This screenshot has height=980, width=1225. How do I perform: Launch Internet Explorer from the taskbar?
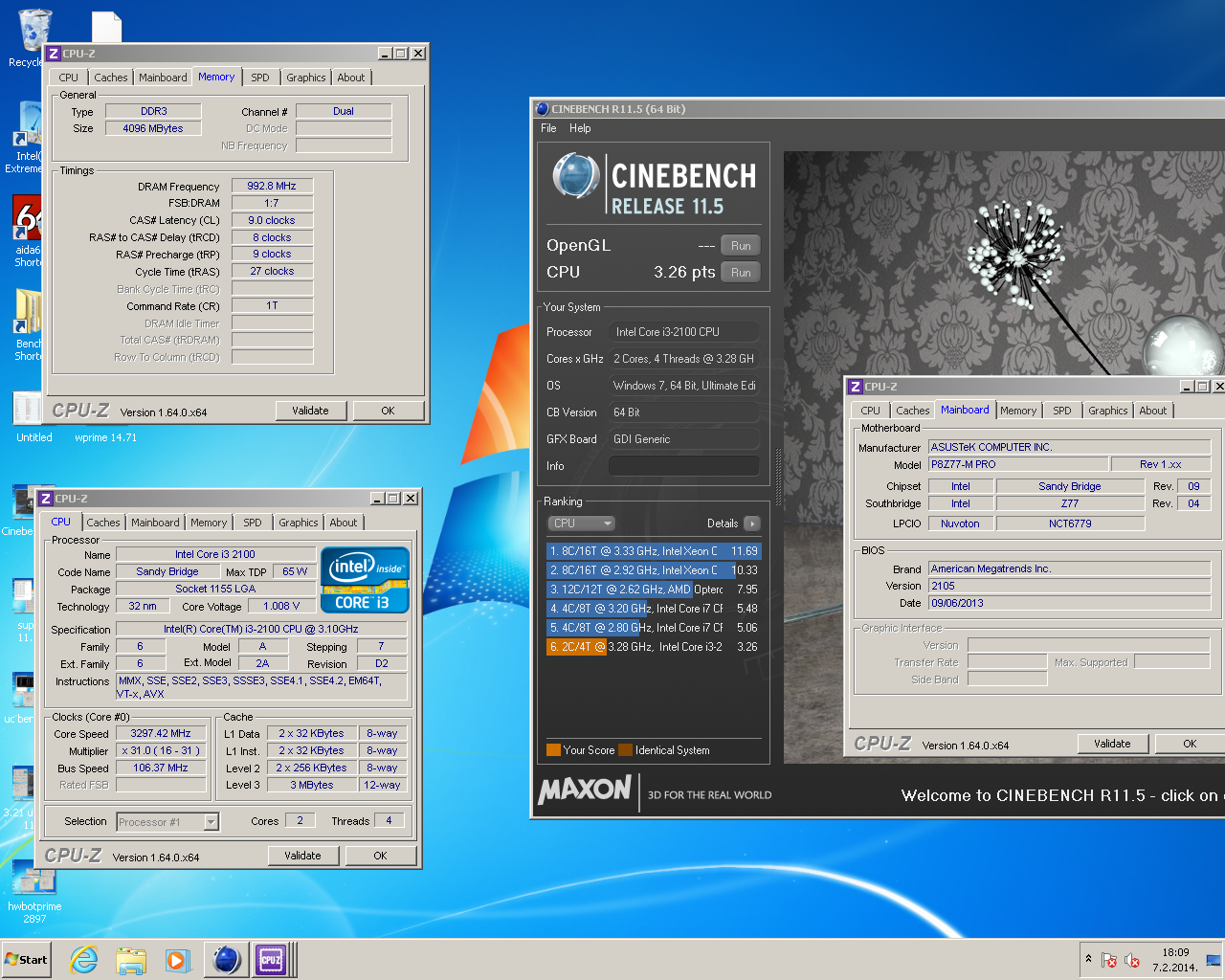[84, 960]
